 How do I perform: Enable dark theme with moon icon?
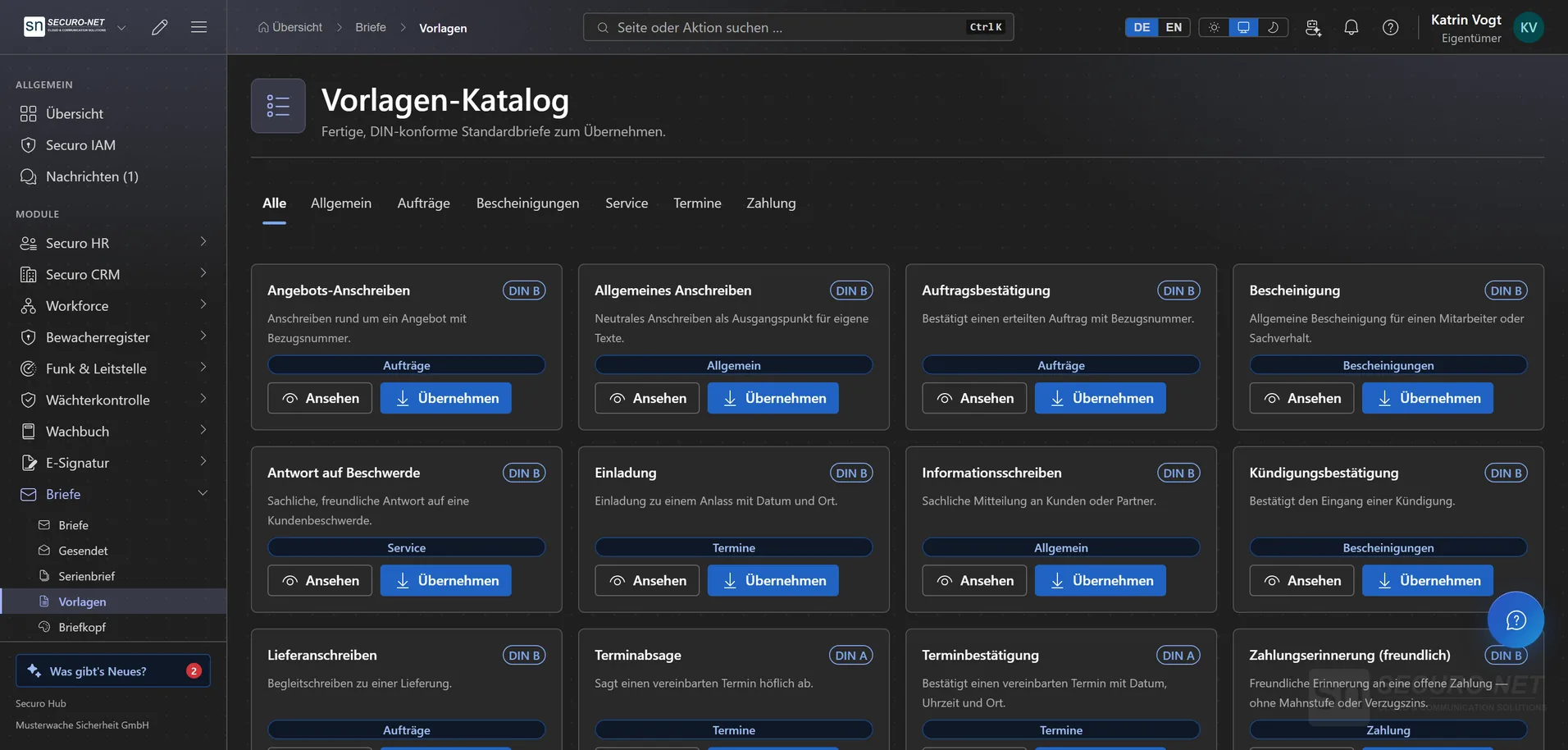tap(1273, 27)
